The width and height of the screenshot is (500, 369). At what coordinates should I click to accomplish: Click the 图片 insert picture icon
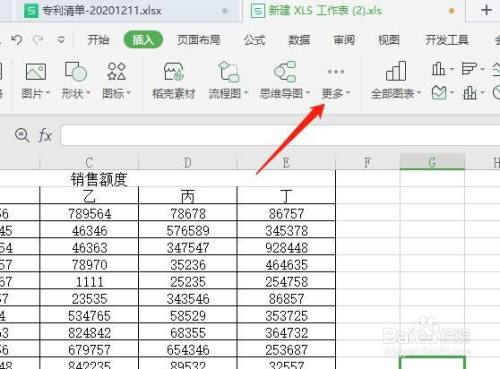point(36,71)
